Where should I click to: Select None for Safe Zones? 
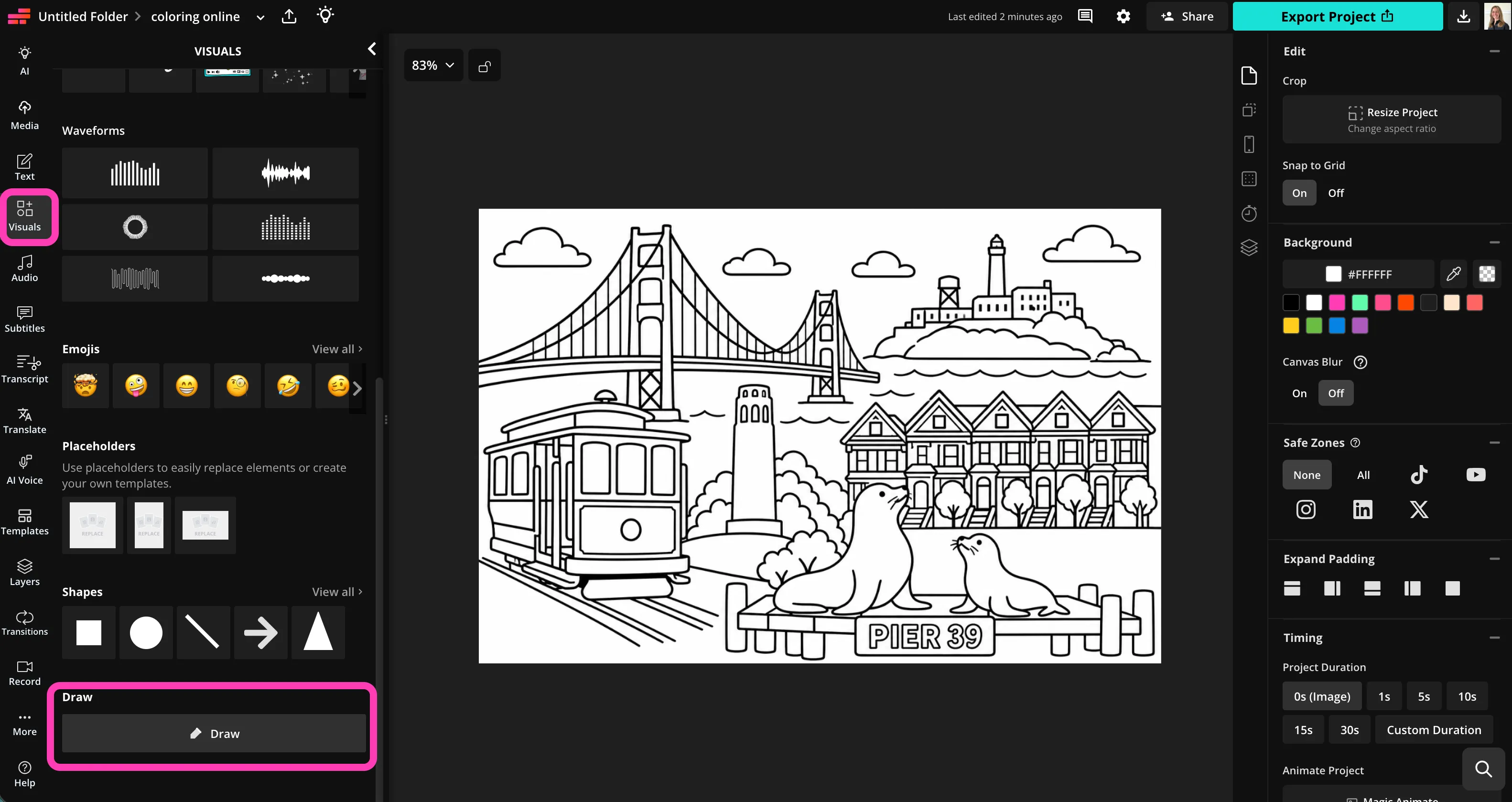point(1307,475)
